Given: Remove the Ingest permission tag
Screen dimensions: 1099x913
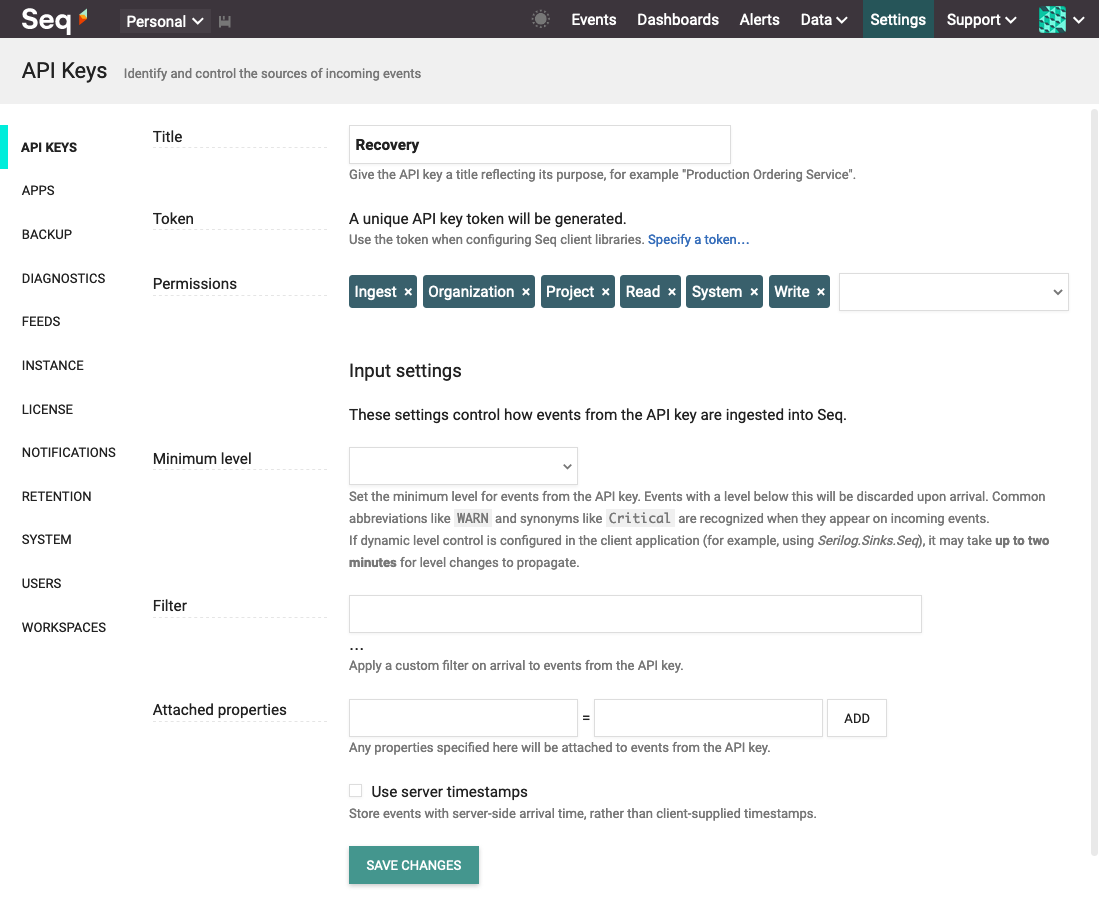Looking at the screenshot, I should [x=408, y=292].
